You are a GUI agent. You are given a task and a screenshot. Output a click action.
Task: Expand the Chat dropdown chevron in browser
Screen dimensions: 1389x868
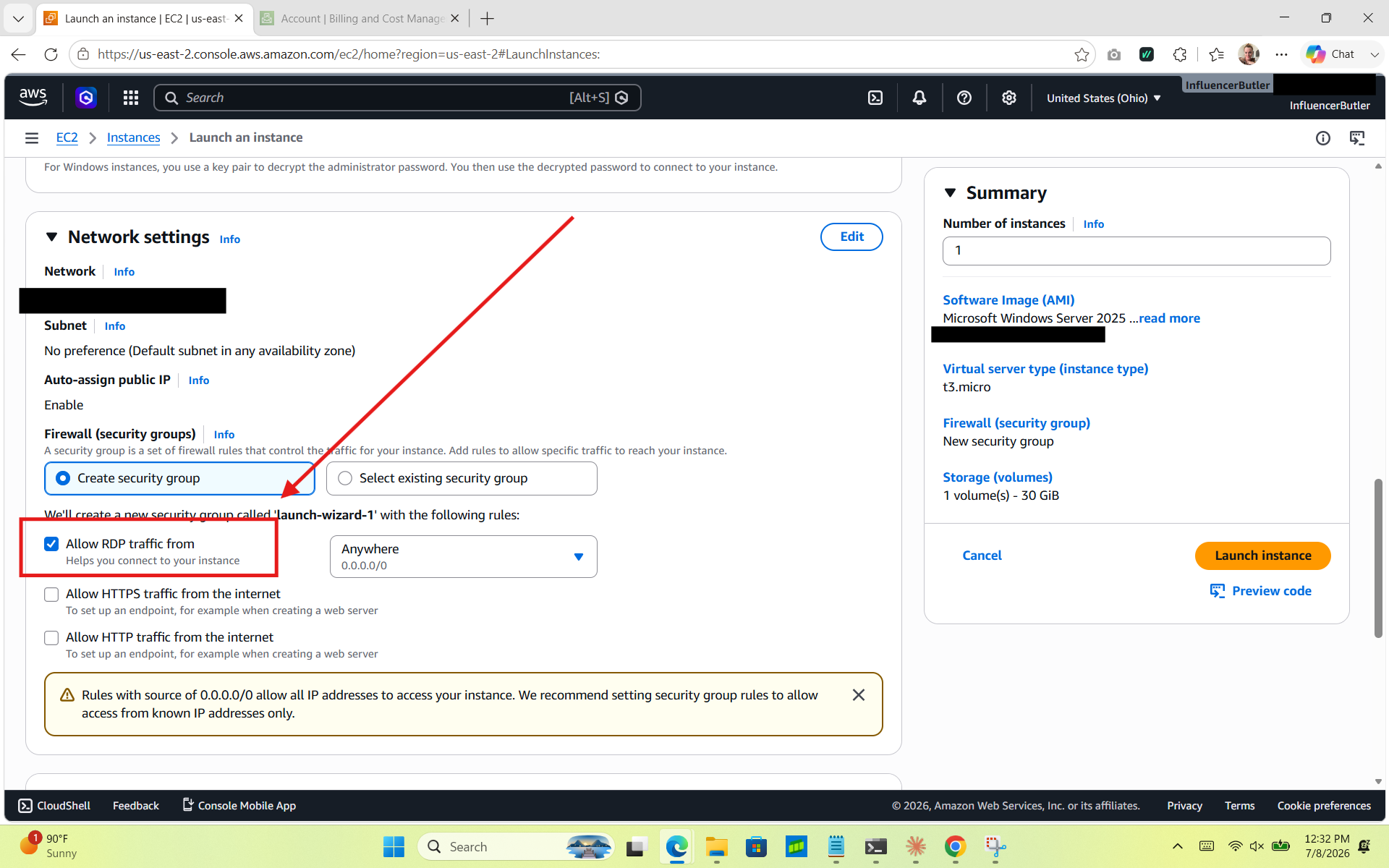(x=1375, y=54)
